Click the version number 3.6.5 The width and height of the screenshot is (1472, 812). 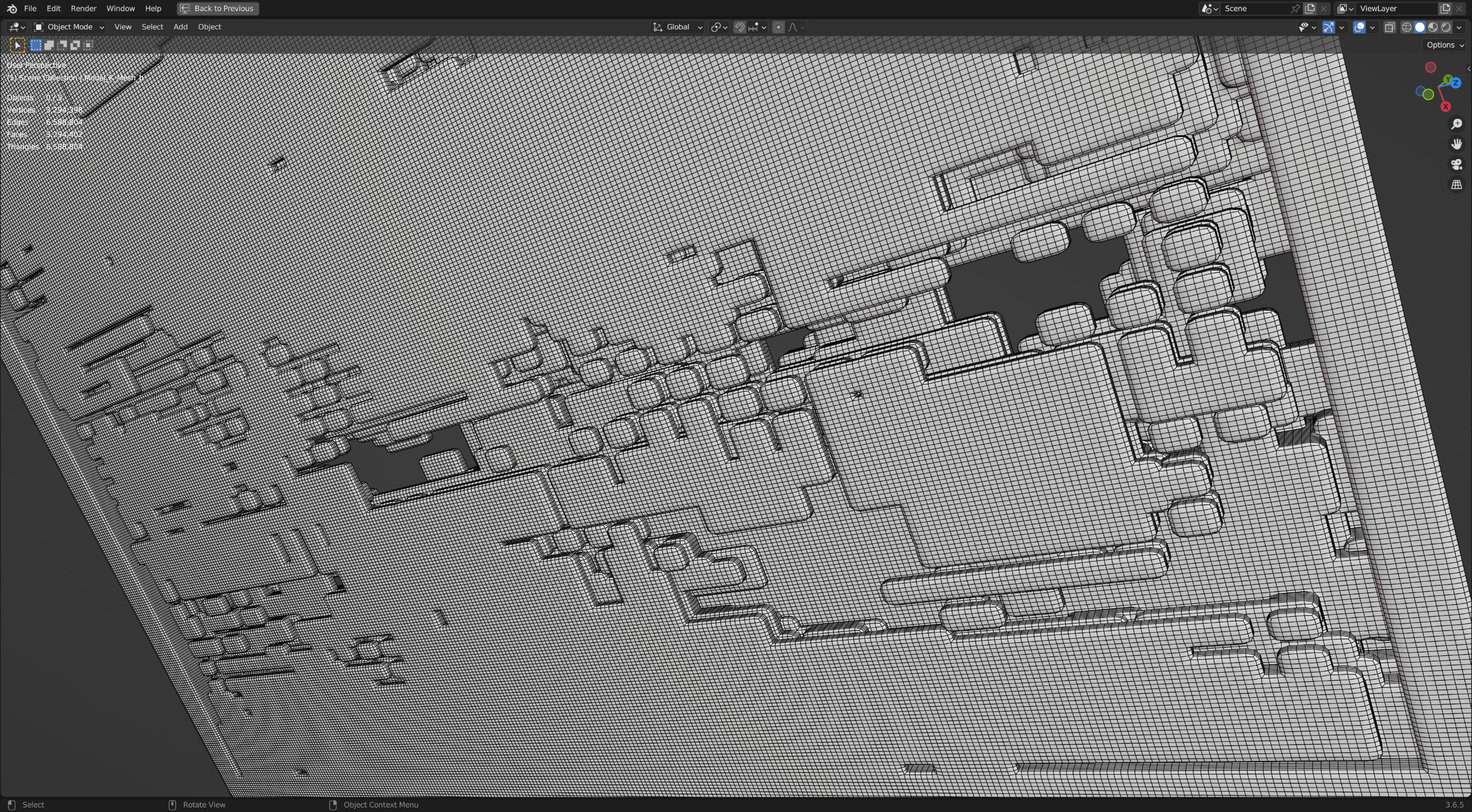coord(1454,805)
